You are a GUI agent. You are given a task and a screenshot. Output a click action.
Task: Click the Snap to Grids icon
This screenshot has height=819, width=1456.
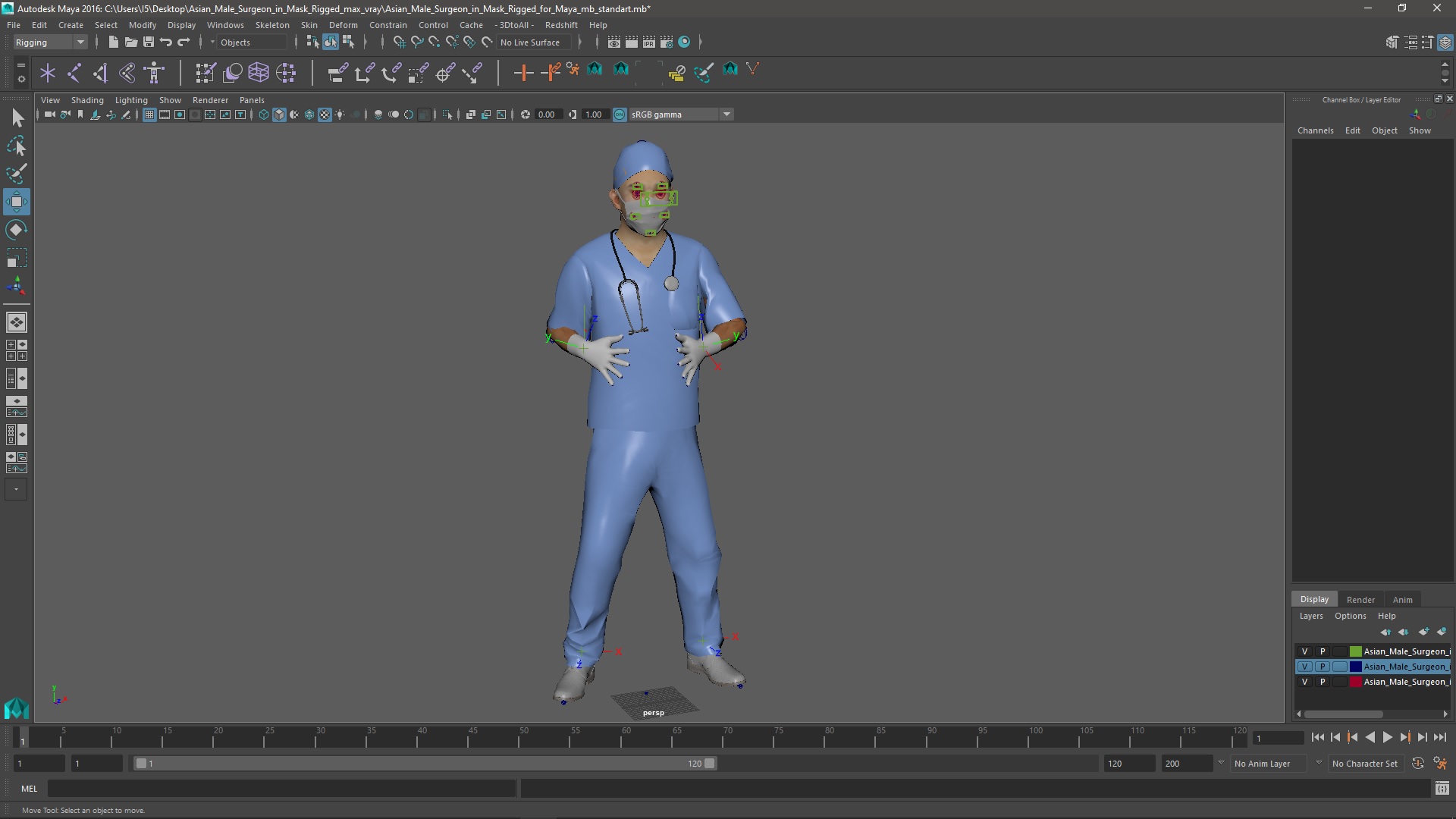tap(399, 42)
